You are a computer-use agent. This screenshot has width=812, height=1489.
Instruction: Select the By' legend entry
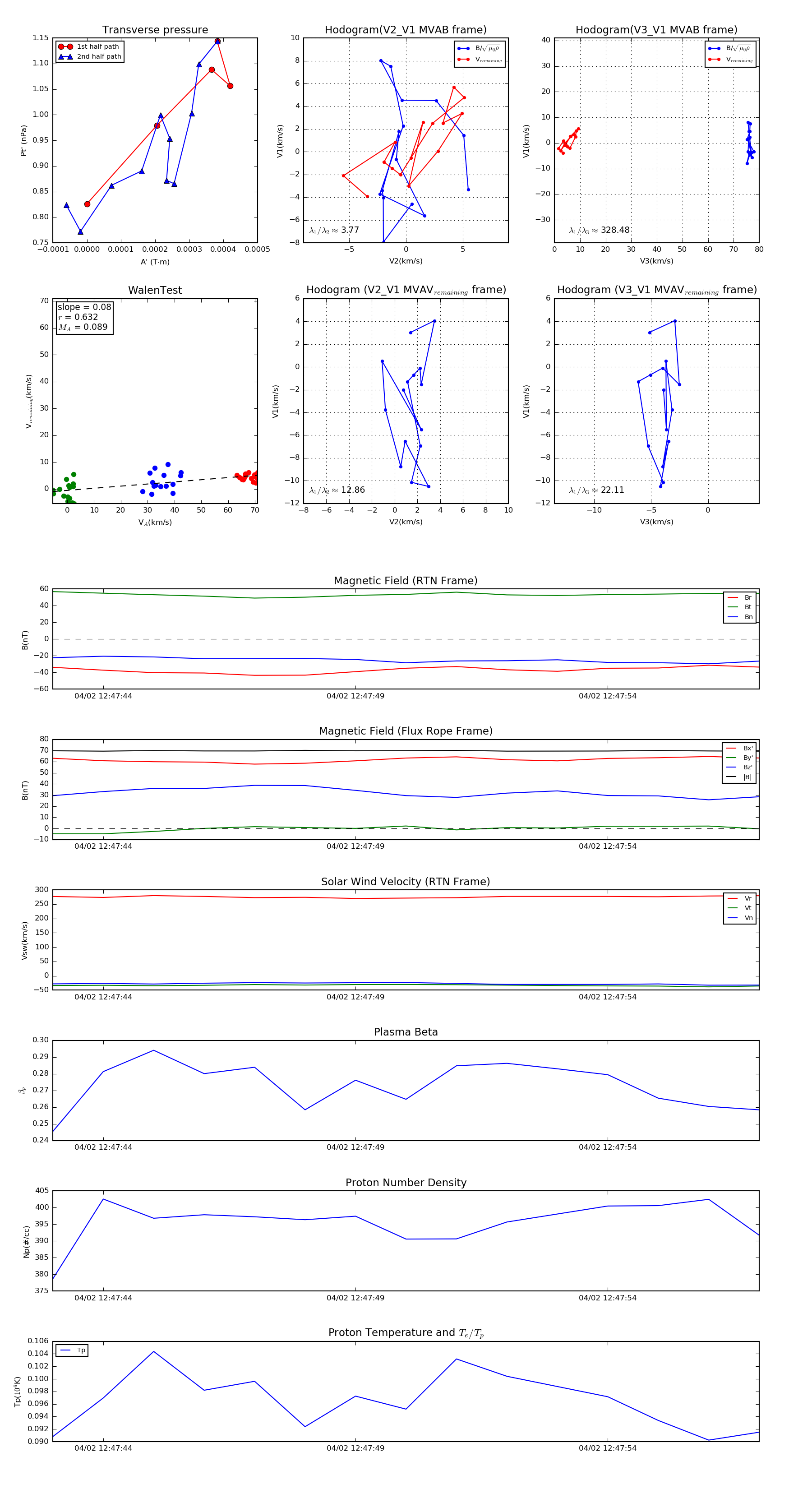point(740,758)
